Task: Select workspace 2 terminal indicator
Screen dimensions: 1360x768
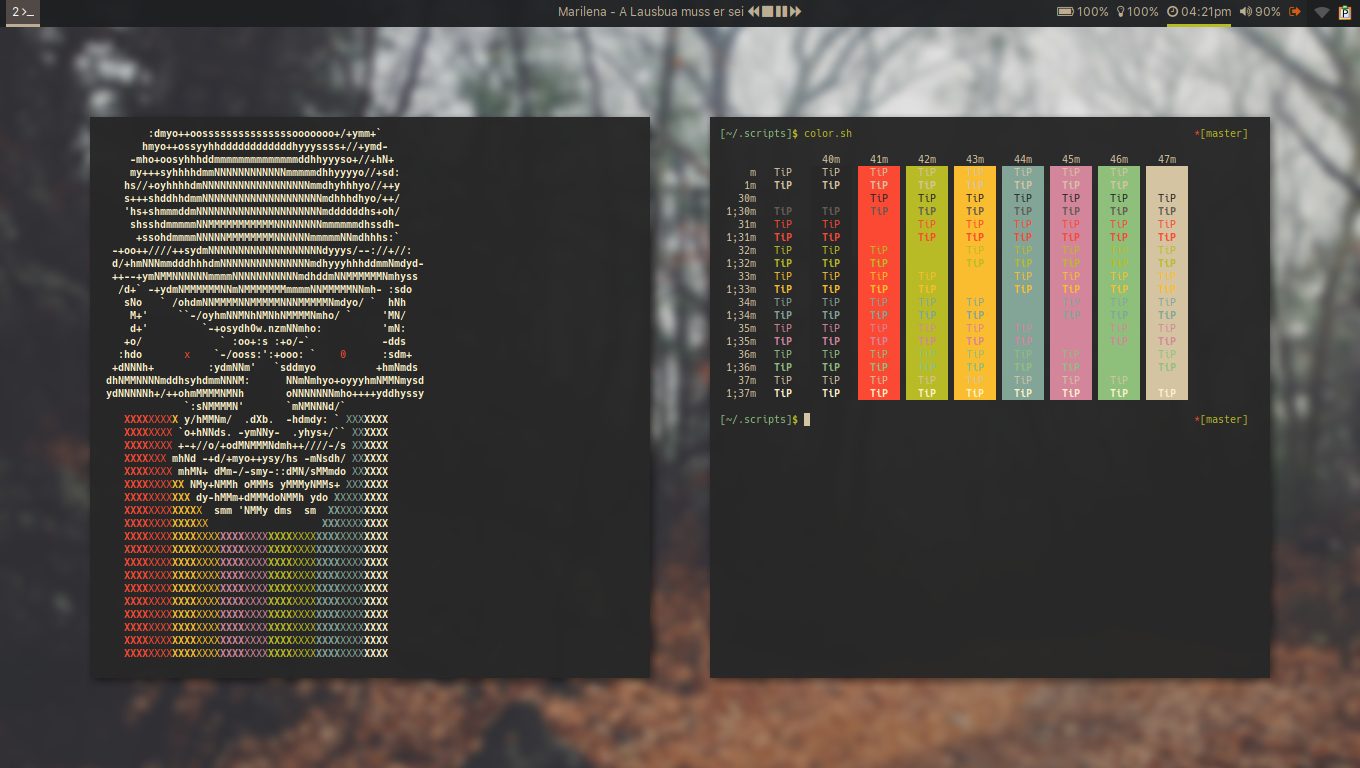Action: (24, 12)
